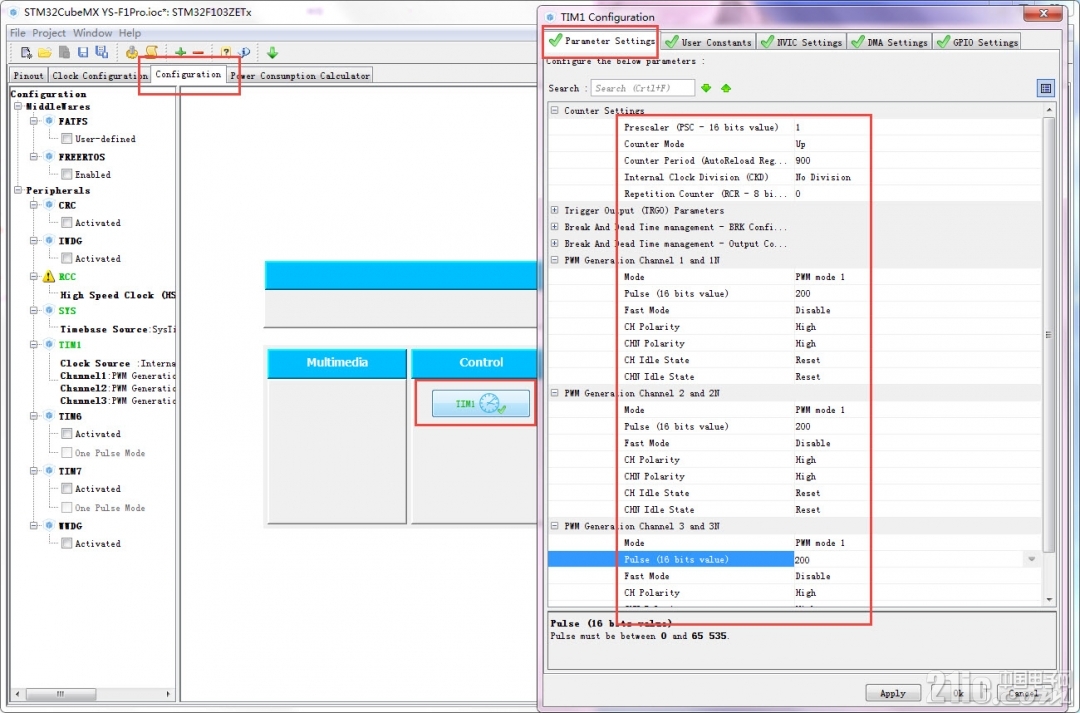This screenshot has height=713, width=1080.
Task: Collapse the Peripherals tree node
Action: tap(18, 191)
